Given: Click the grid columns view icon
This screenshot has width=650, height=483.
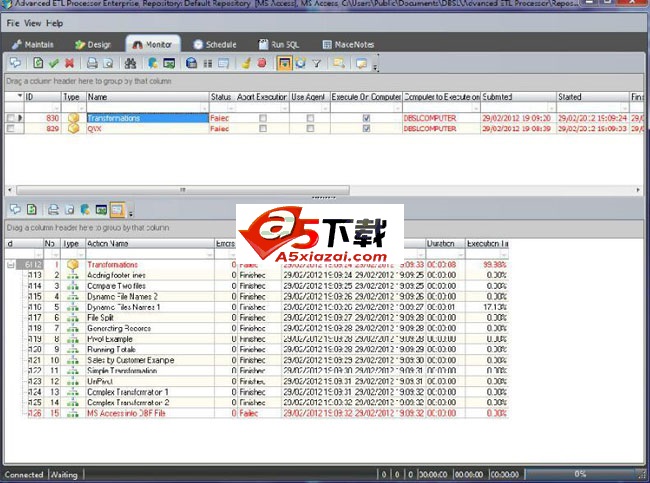Looking at the screenshot, I should tap(208, 63).
